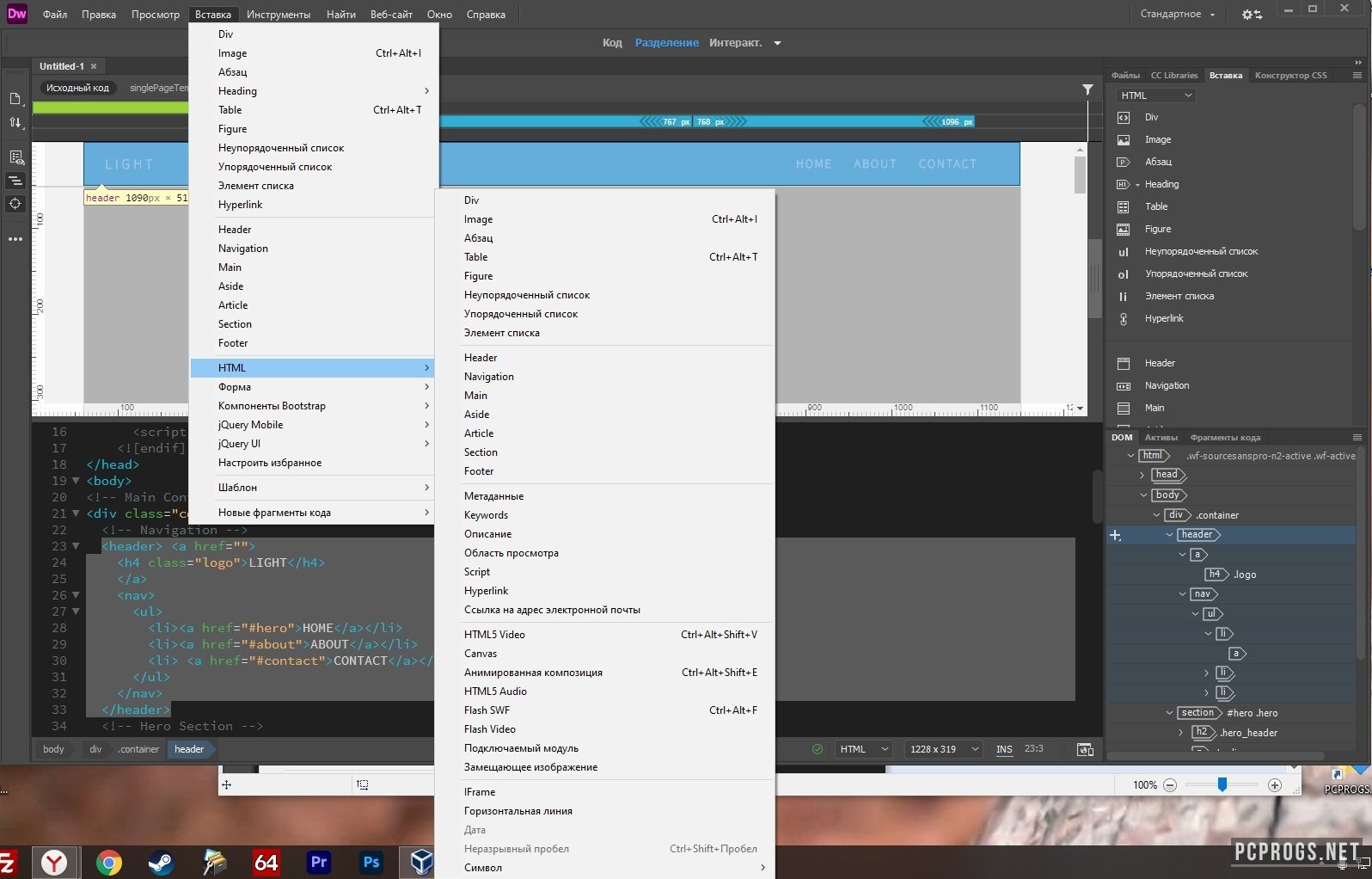
Task: Open the window size 1228 x 319 dropdown
Action: coord(944,749)
